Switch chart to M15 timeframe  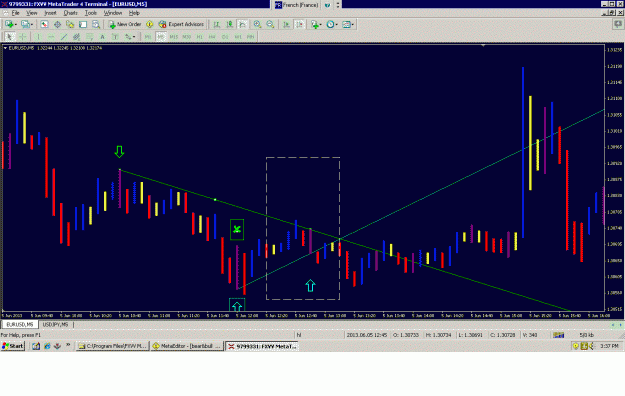point(174,37)
